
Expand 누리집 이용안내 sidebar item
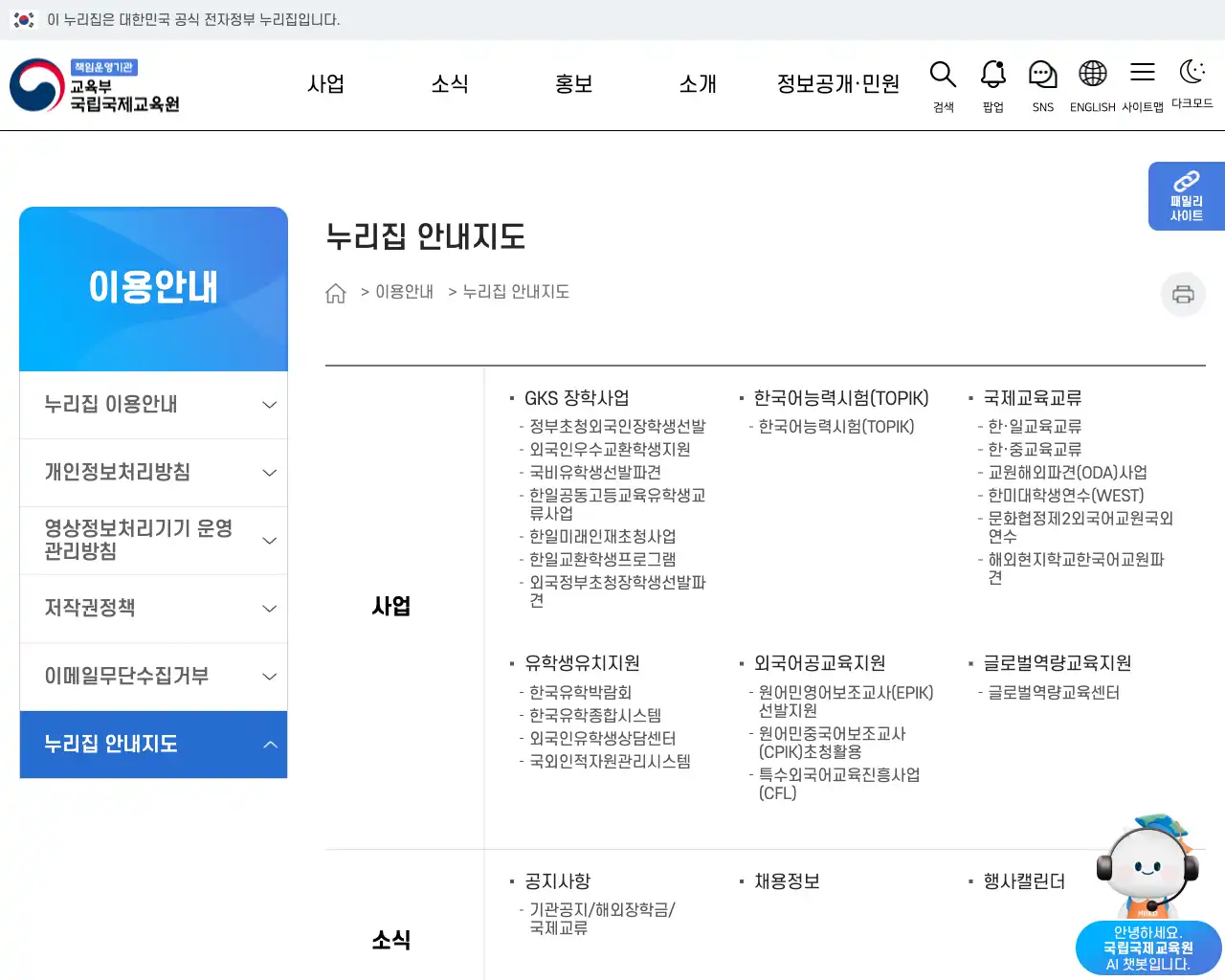(153, 405)
